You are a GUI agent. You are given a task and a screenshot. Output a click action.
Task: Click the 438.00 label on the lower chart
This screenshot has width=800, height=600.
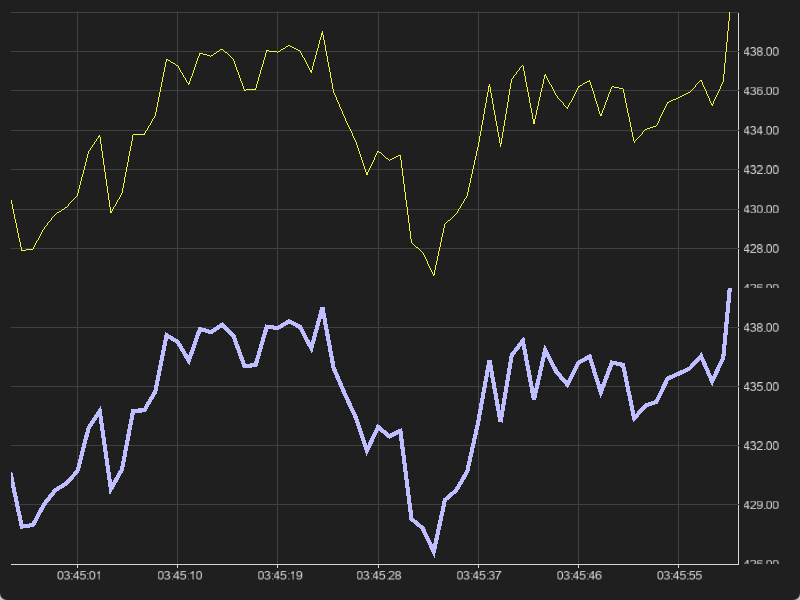tap(760, 328)
